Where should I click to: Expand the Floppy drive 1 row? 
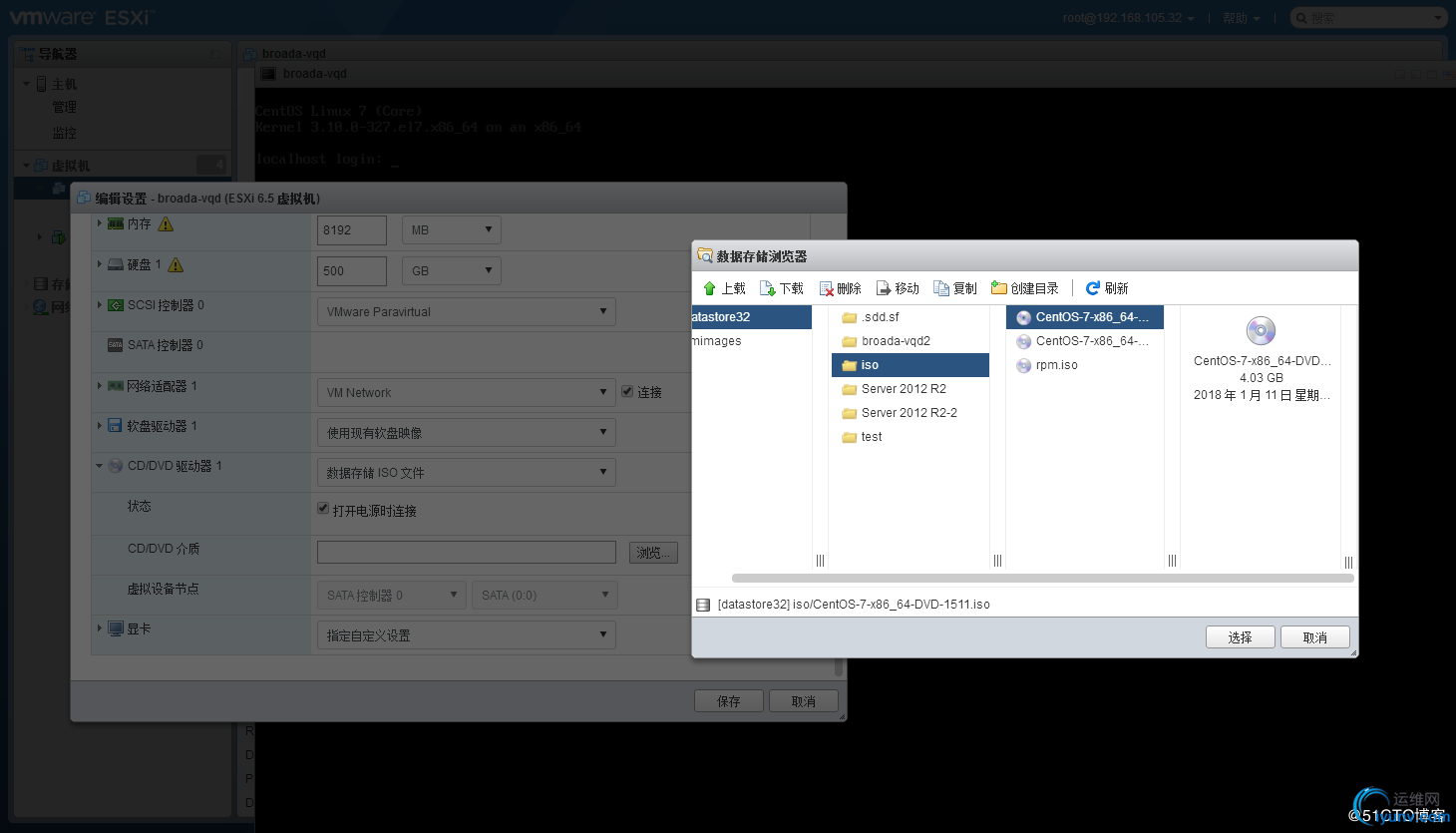[x=100, y=425]
